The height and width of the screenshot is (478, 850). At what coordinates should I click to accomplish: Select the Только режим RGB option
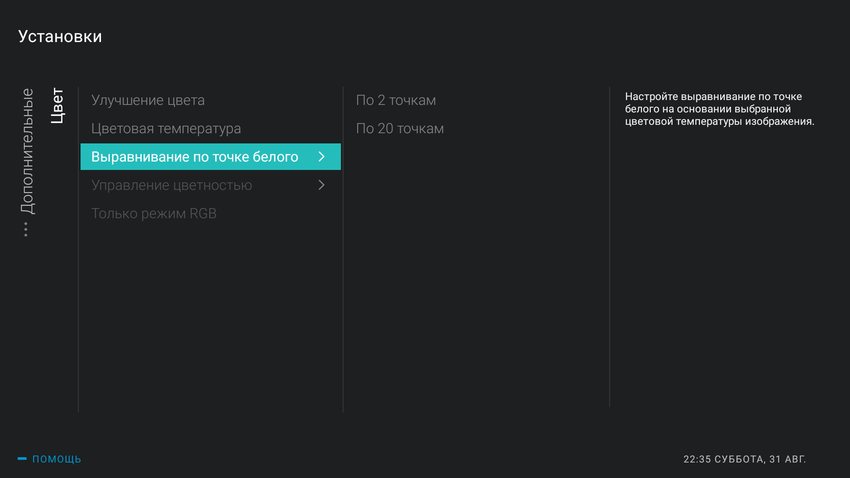pyautogui.click(x=153, y=214)
